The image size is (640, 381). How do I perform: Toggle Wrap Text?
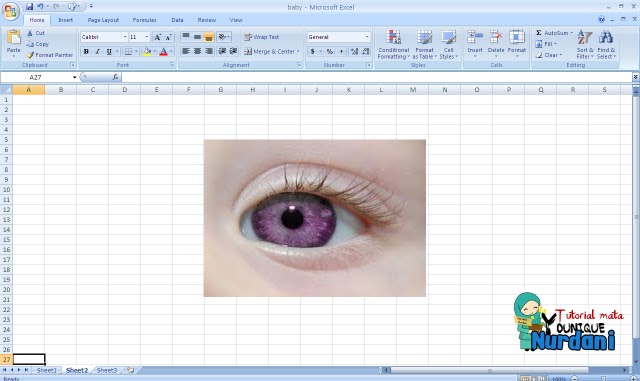pos(262,37)
